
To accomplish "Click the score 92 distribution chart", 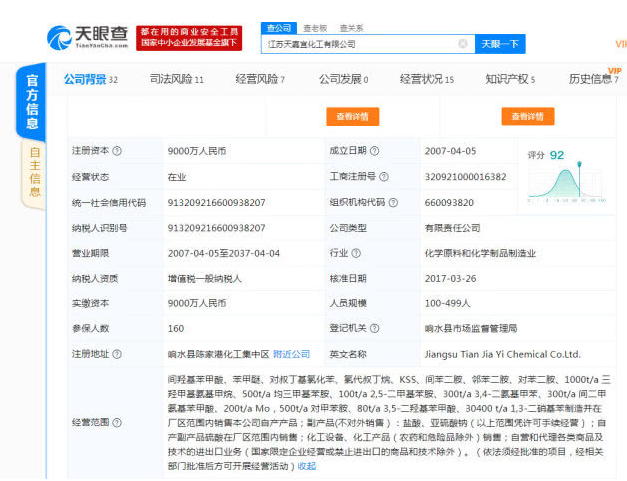I will click(x=567, y=183).
